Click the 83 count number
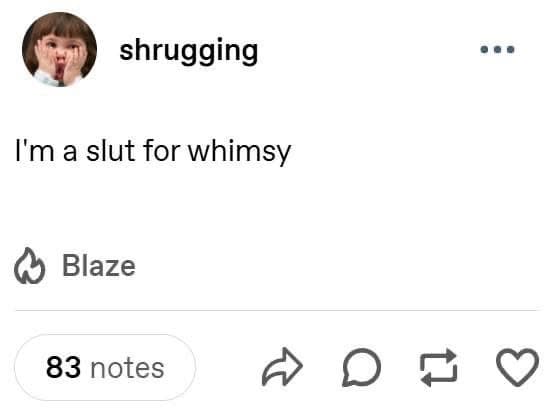Image resolution: width=549 pixels, height=411 pixels. [63, 368]
